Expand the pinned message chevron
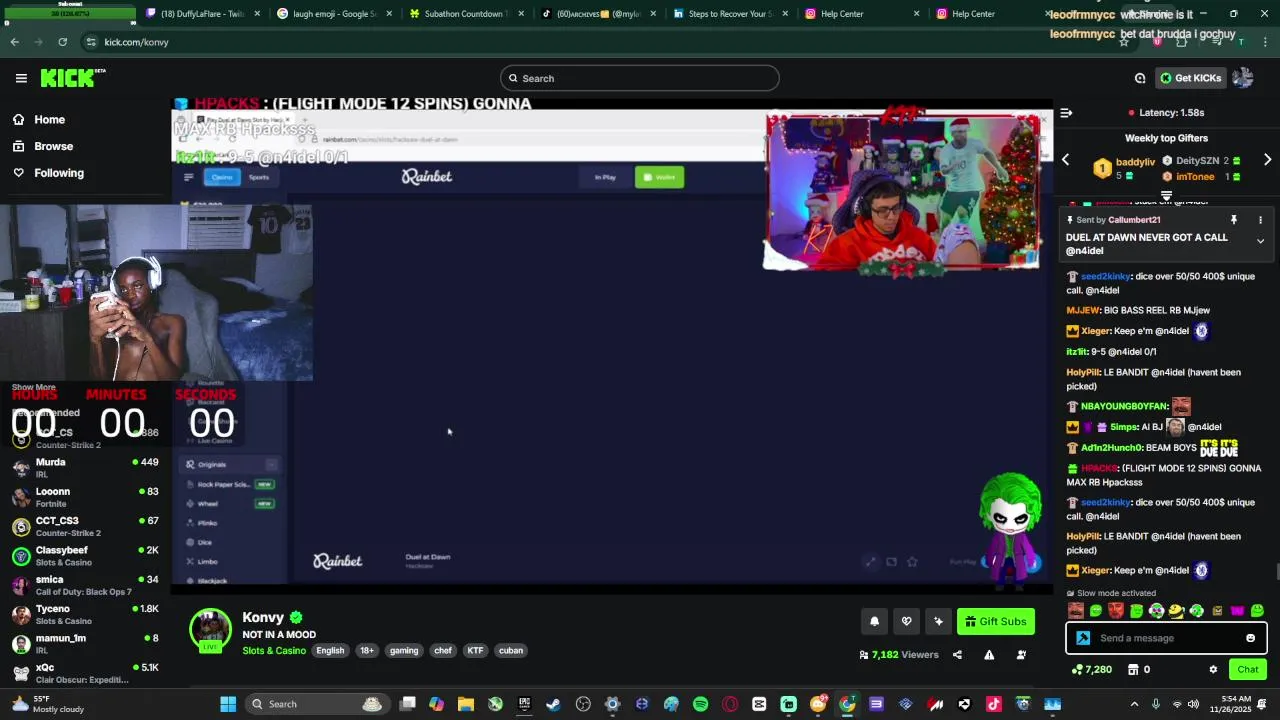This screenshot has height=720, width=1280. [1260, 241]
